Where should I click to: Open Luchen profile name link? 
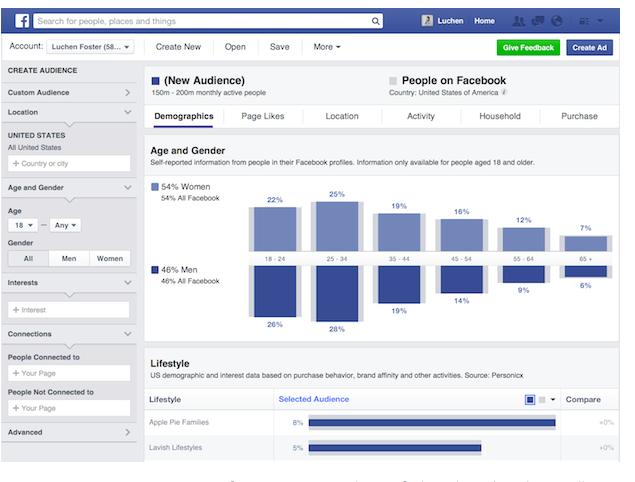(450, 21)
